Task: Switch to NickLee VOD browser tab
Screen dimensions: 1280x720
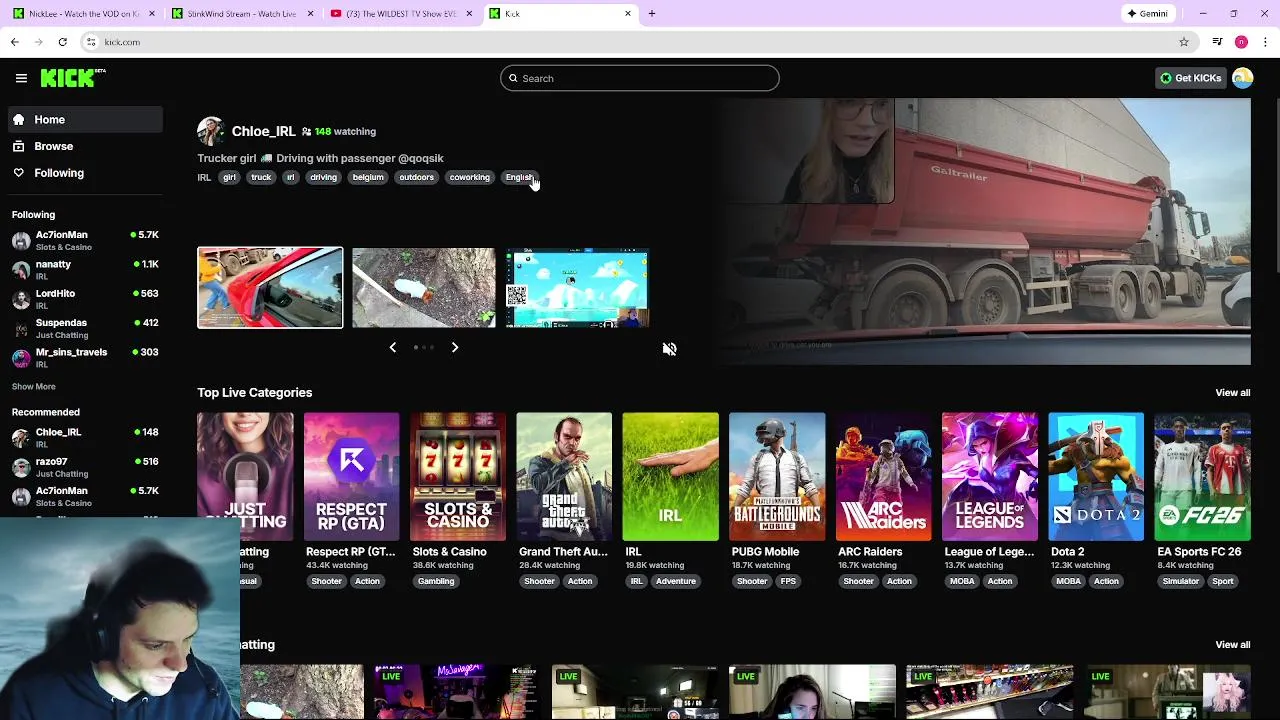Action: 84,13
